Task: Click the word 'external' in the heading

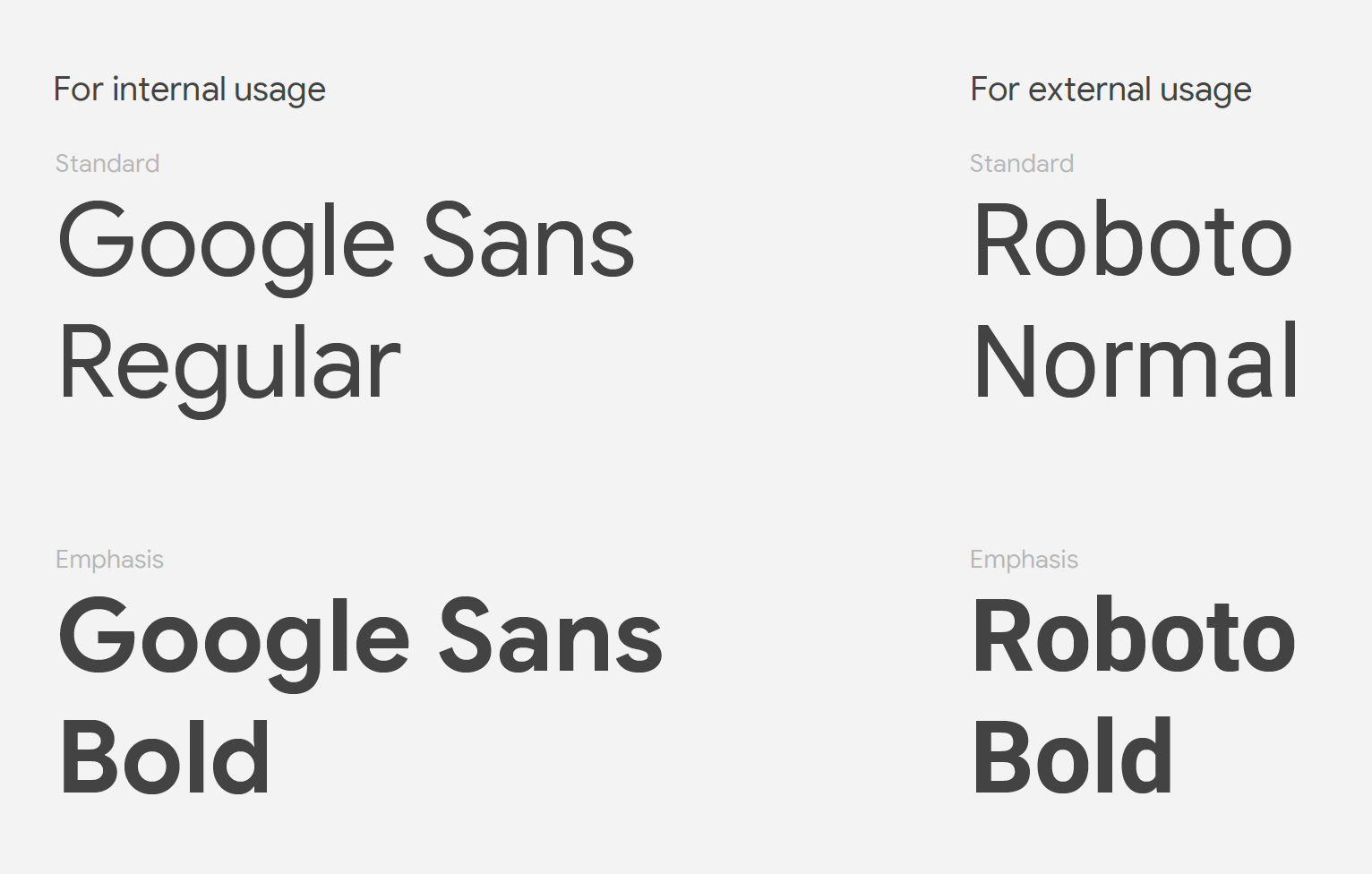Action: click(1089, 90)
